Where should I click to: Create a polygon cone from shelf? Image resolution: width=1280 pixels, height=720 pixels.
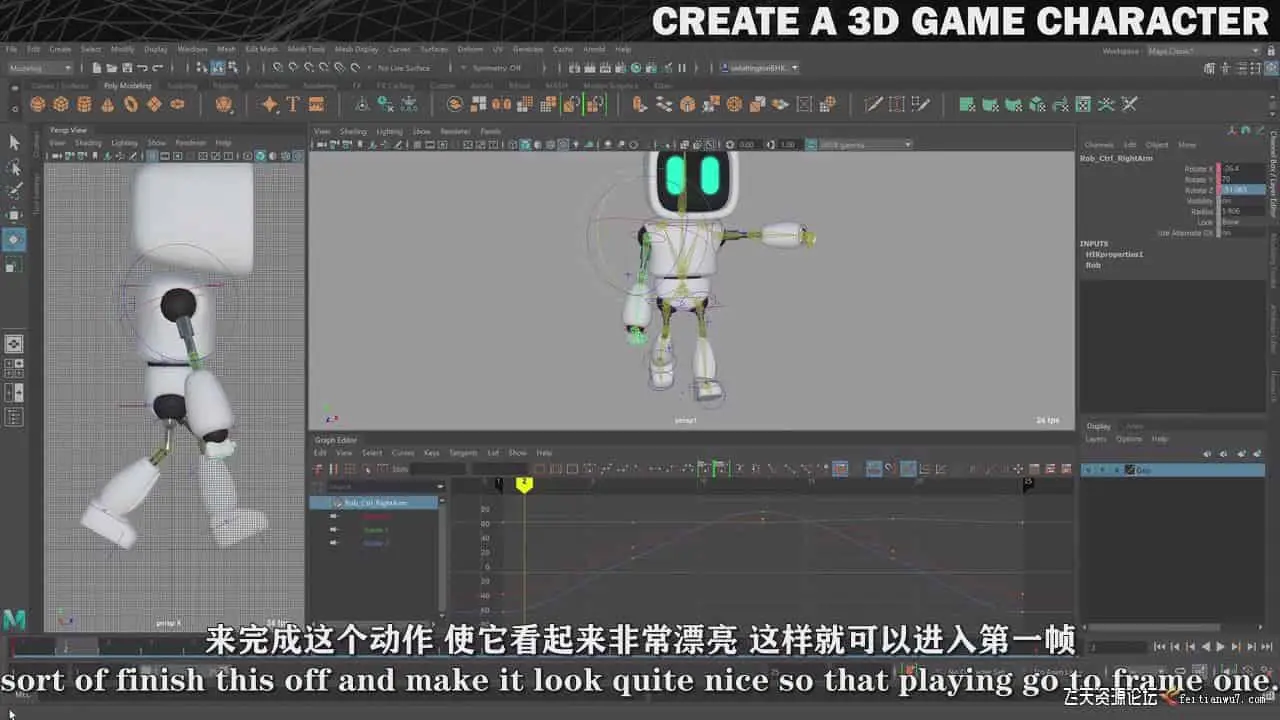click(x=107, y=104)
